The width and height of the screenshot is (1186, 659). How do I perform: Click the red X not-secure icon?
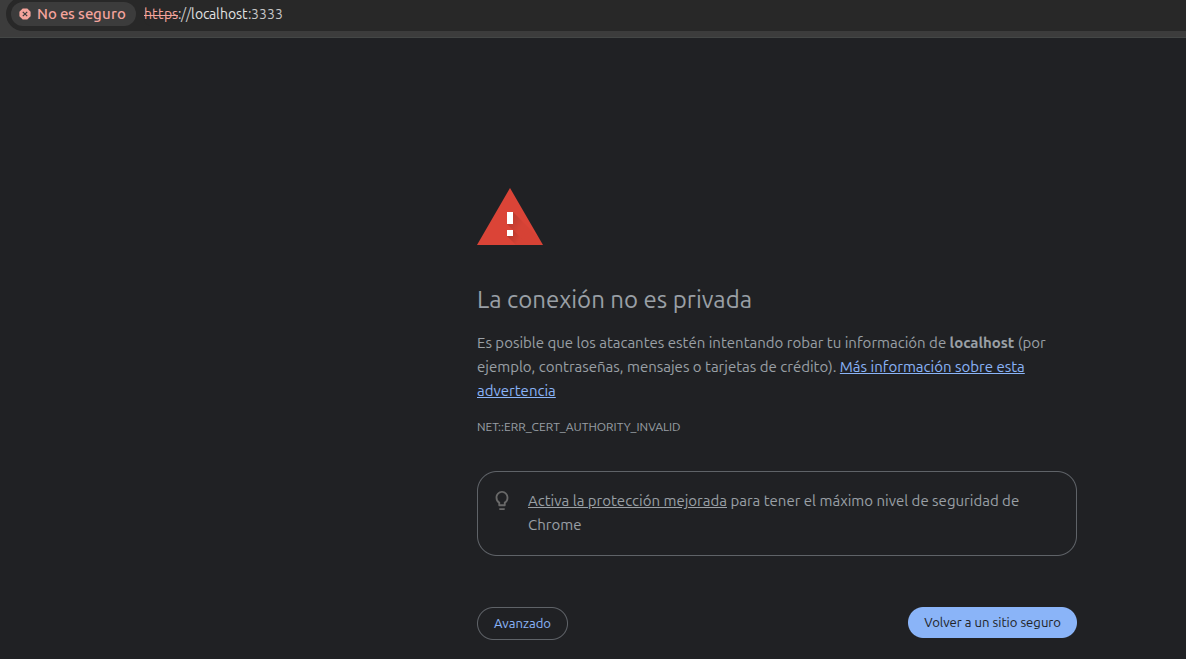pos(25,14)
